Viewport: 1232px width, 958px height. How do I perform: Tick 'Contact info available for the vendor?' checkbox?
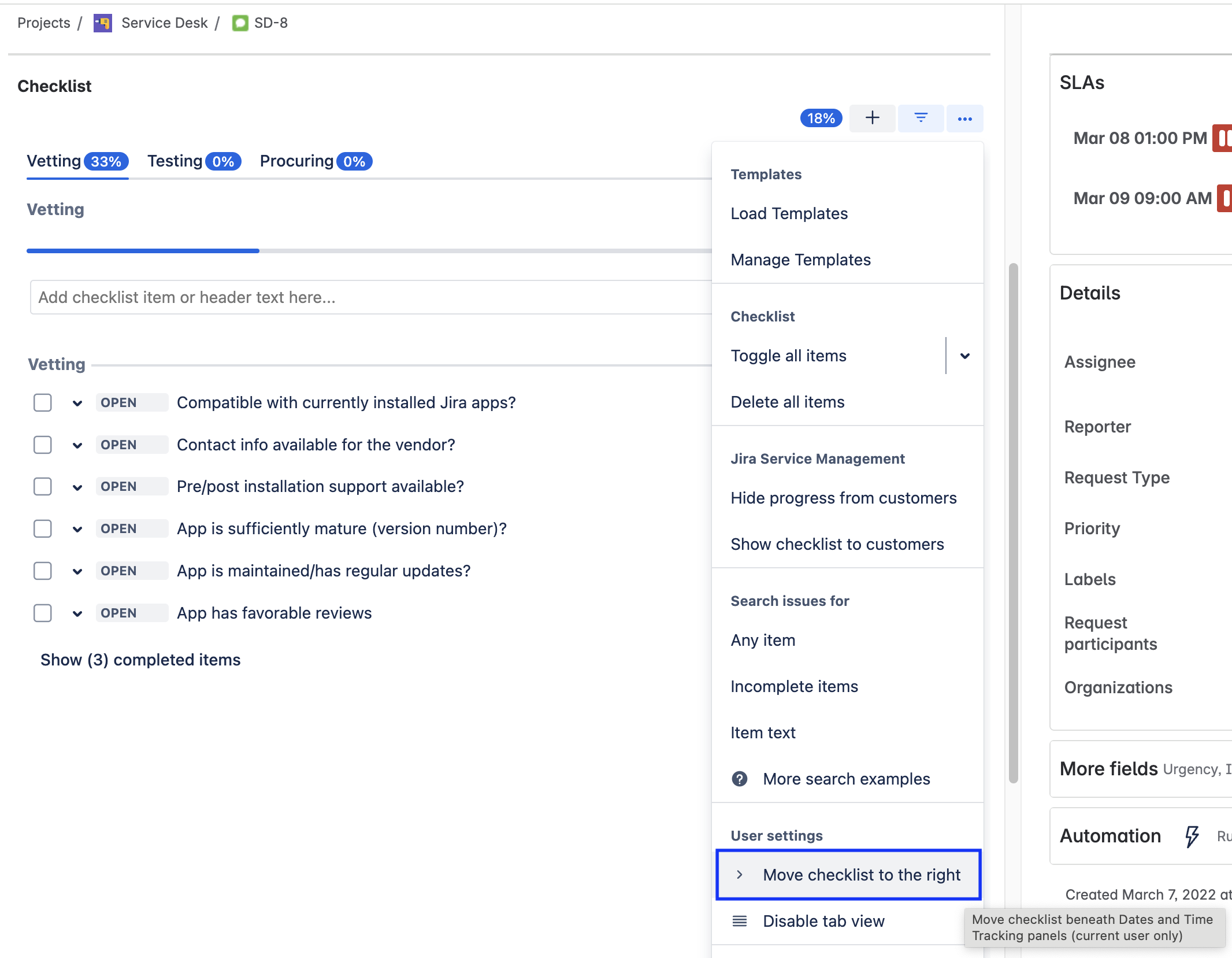coord(43,445)
